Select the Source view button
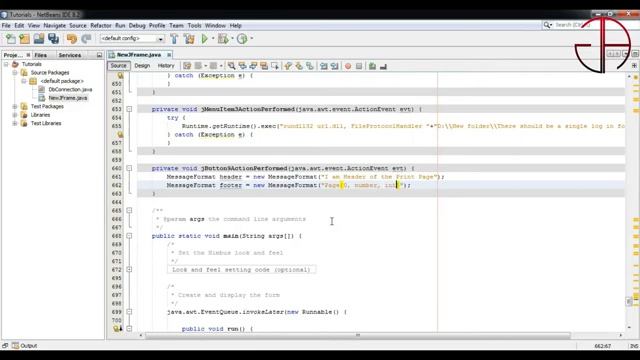This screenshot has height=360, width=640. (x=118, y=65)
